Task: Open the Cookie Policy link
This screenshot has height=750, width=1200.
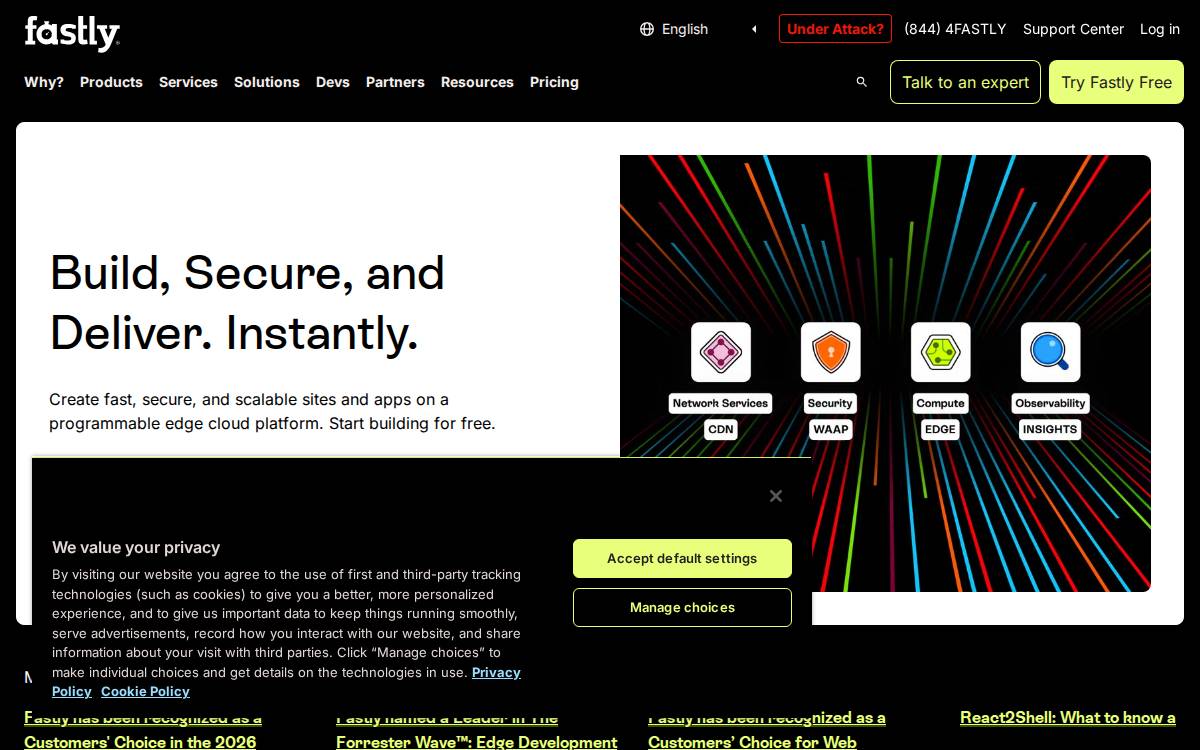Action: point(145,691)
